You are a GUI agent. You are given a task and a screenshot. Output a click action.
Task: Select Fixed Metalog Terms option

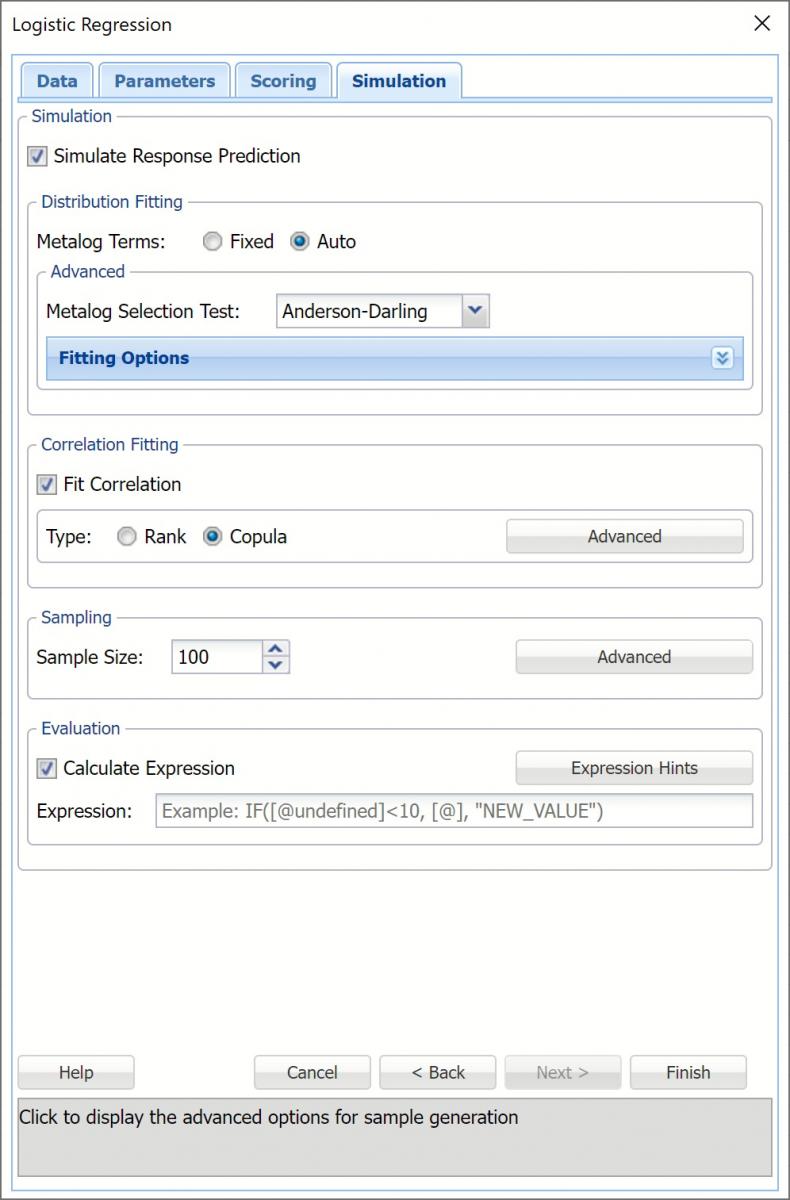tap(212, 242)
